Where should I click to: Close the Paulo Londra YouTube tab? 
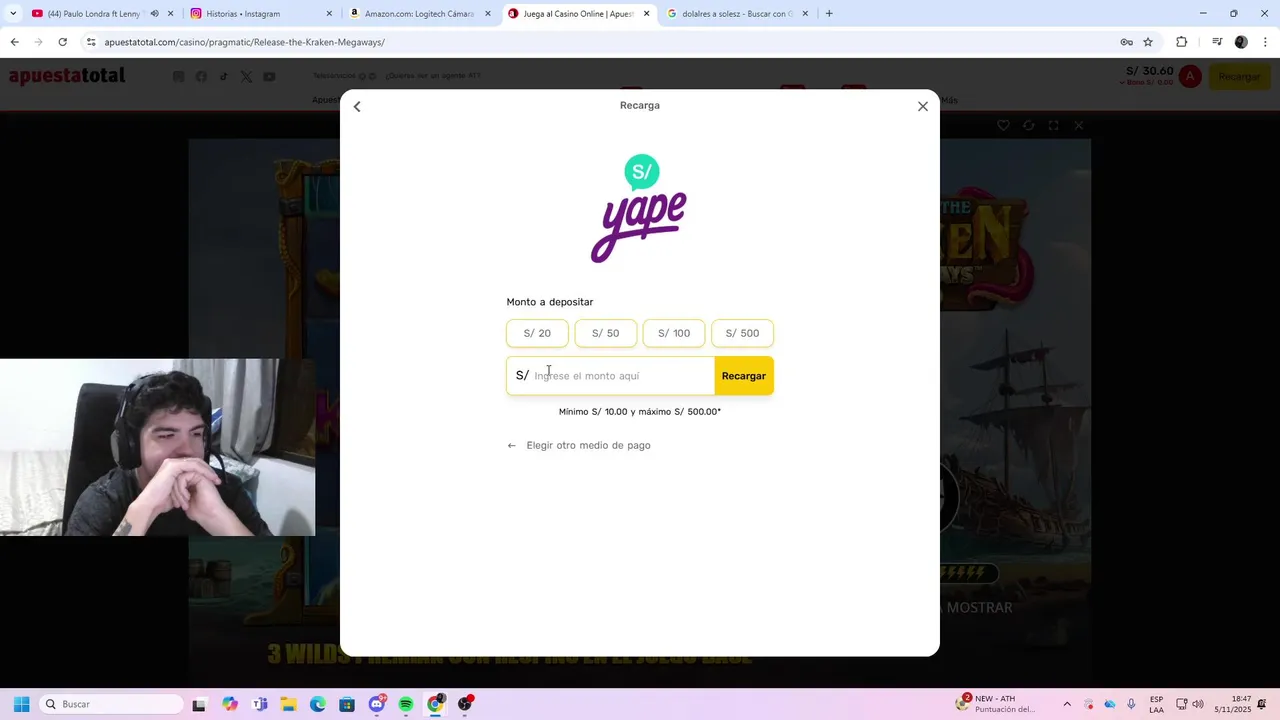click(x=171, y=14)
